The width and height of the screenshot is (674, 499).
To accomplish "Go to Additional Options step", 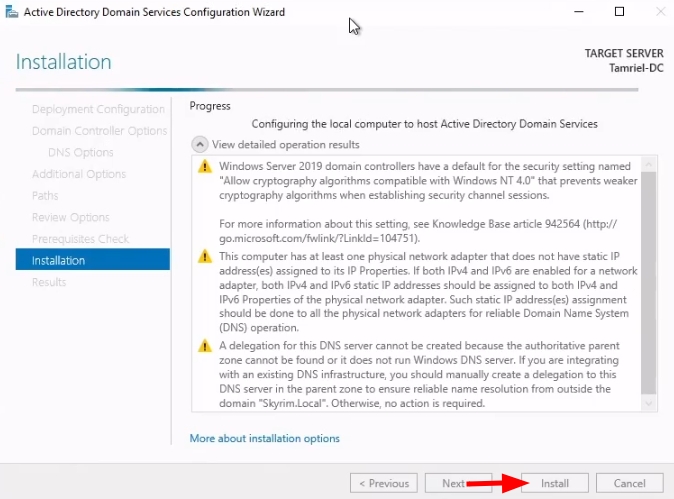I will tap(79, 174).
